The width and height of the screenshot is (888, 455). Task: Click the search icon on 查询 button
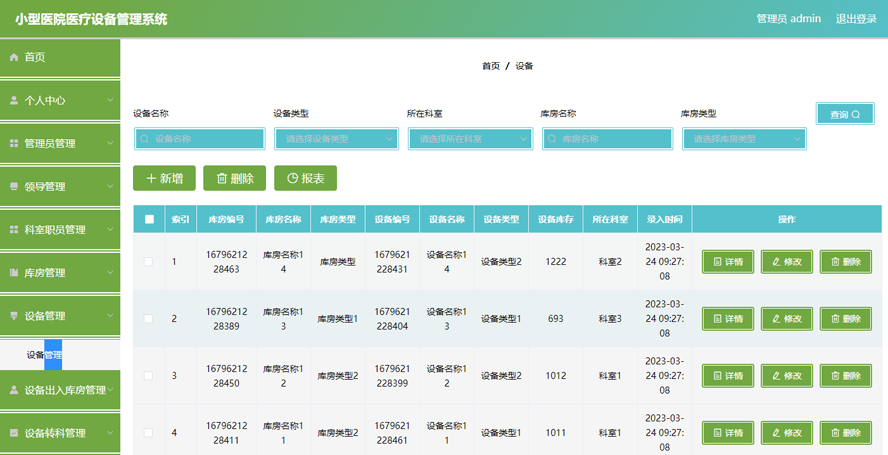click(856, 114)
